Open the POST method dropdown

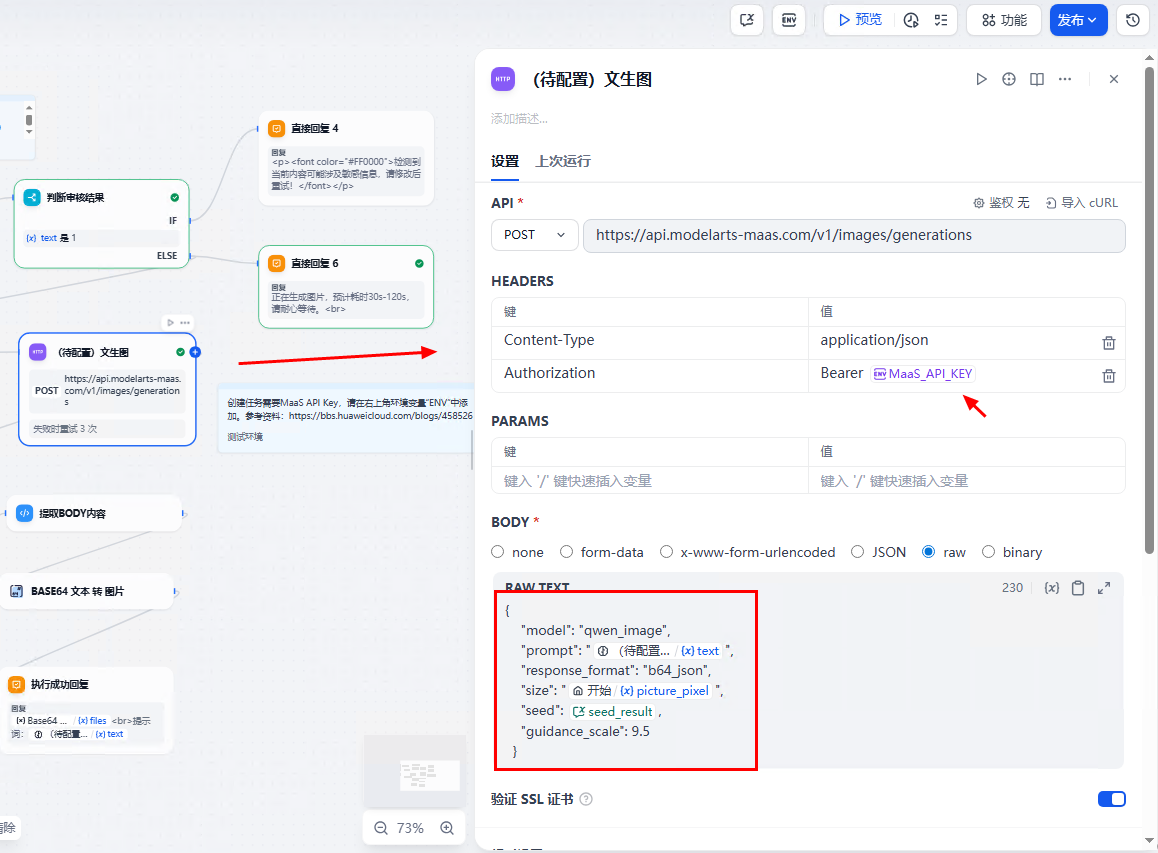pyautogui.click(x=535, y=235)
